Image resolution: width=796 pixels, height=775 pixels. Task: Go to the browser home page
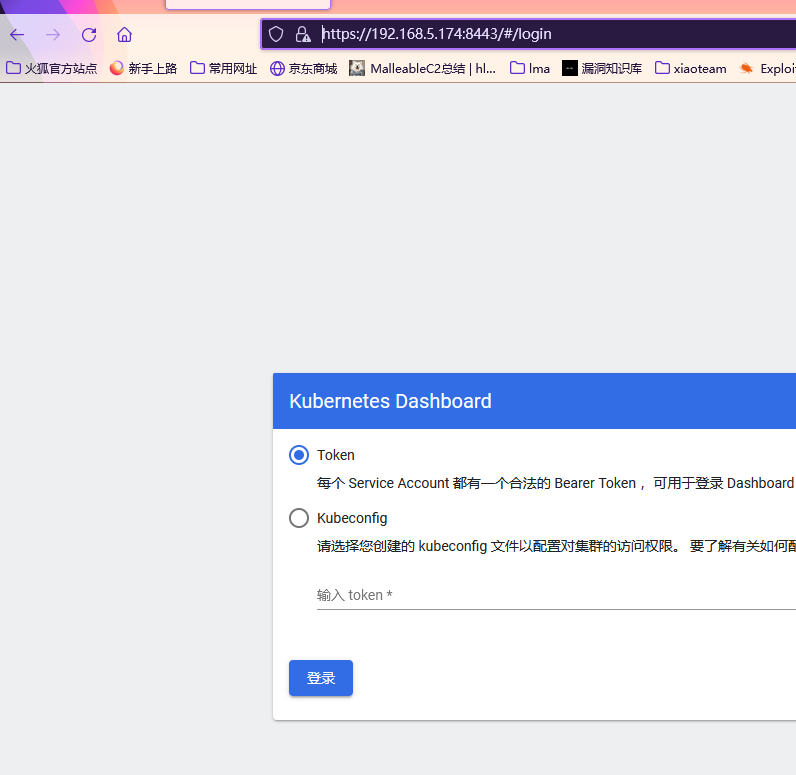click(x=124, y=34)
